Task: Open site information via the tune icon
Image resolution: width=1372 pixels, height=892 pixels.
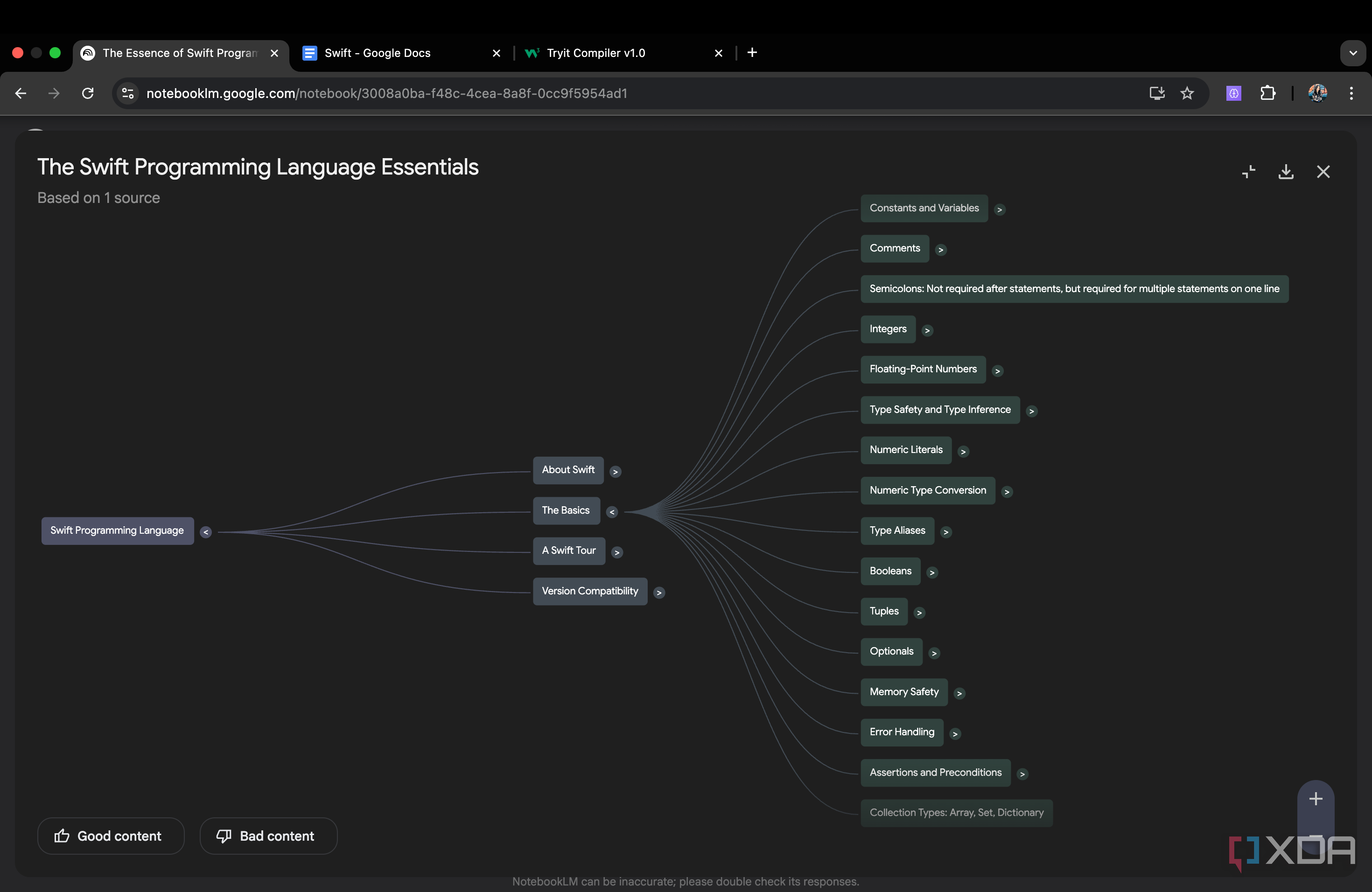Action: (x=126, y=93)
